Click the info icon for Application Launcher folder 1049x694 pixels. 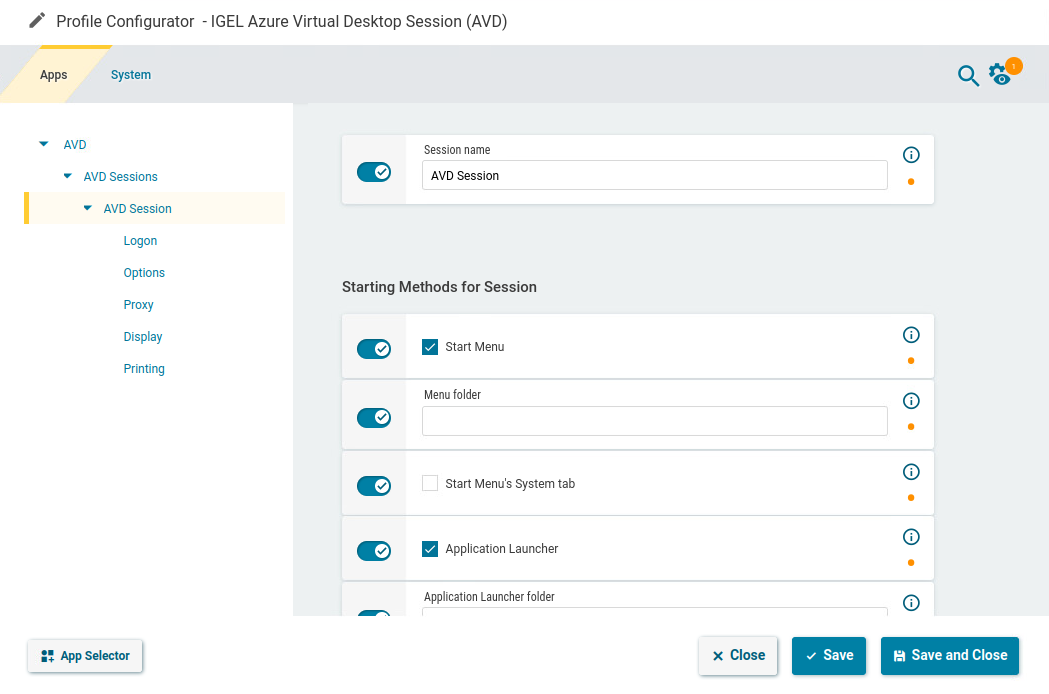[911, 602]
